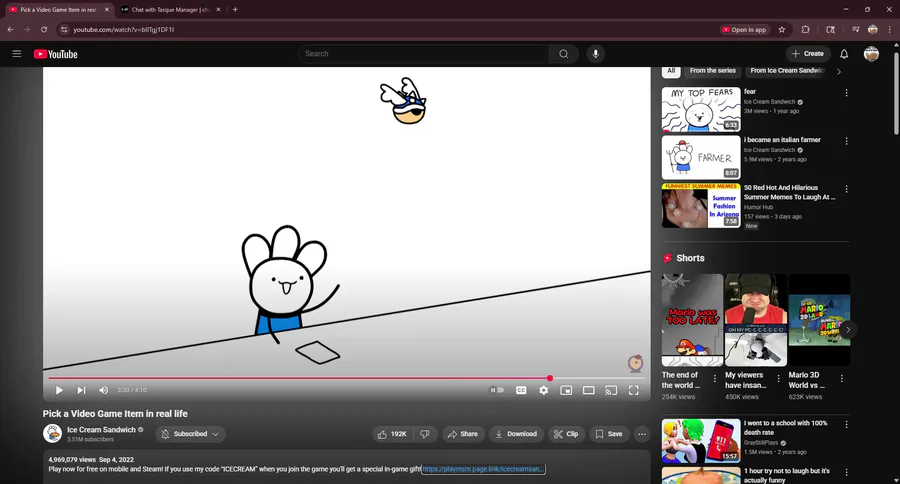Click the address bar URL
This screenshot has height=484, width=900.
[123, 29]
